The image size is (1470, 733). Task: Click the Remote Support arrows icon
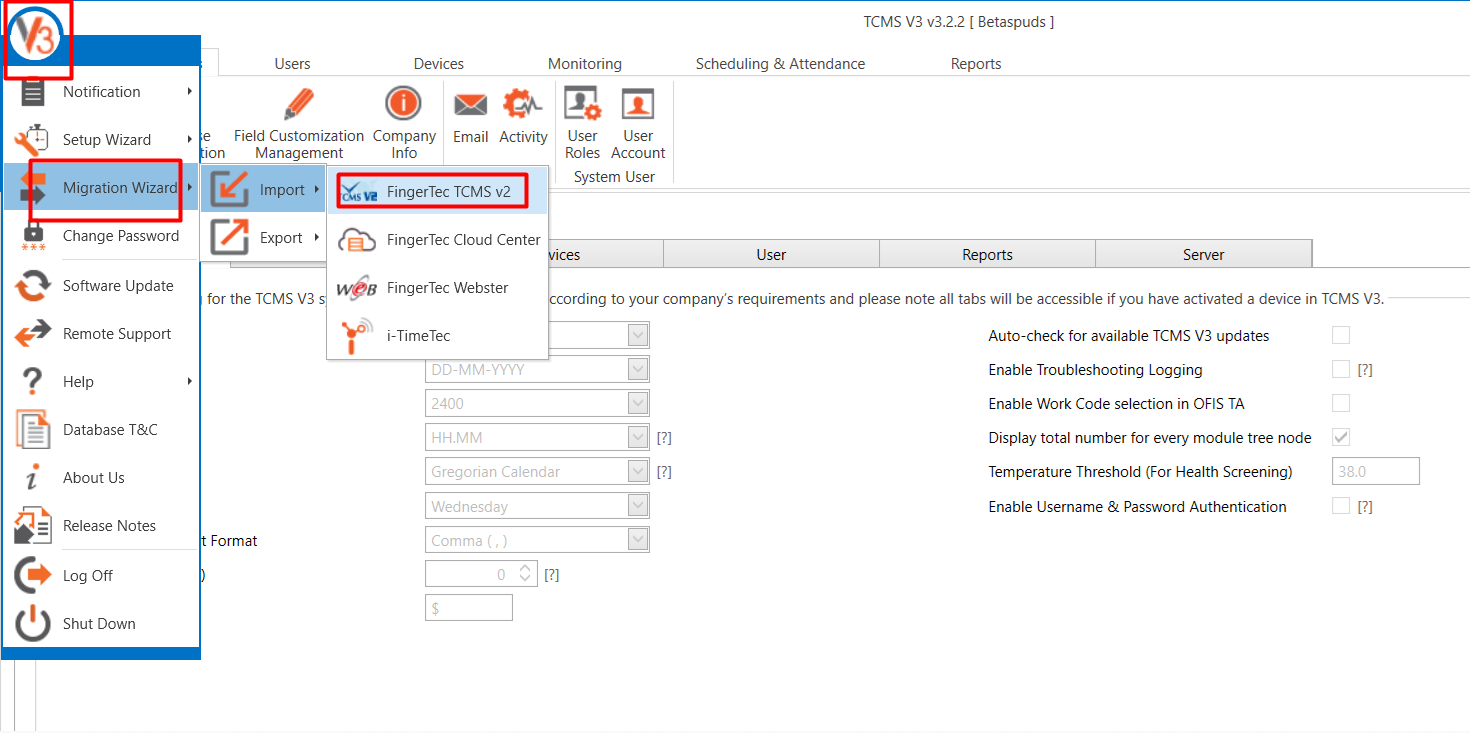coord(33,334)
